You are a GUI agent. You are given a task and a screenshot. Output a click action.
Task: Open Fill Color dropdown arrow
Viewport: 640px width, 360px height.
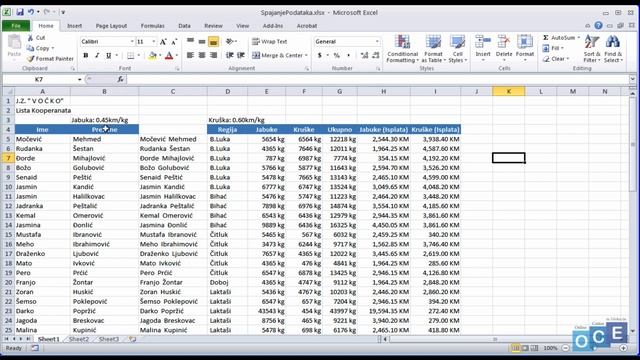(160, 55)
